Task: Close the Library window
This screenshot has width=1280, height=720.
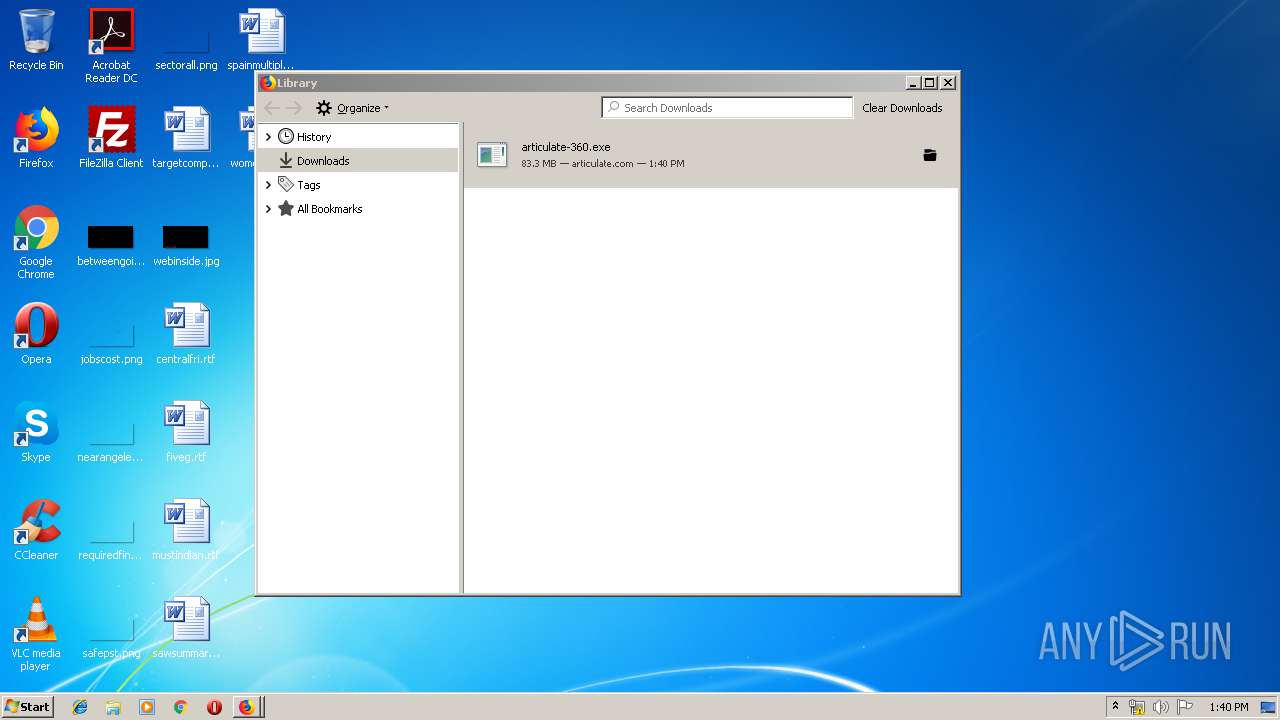Action: coord(948,83)
